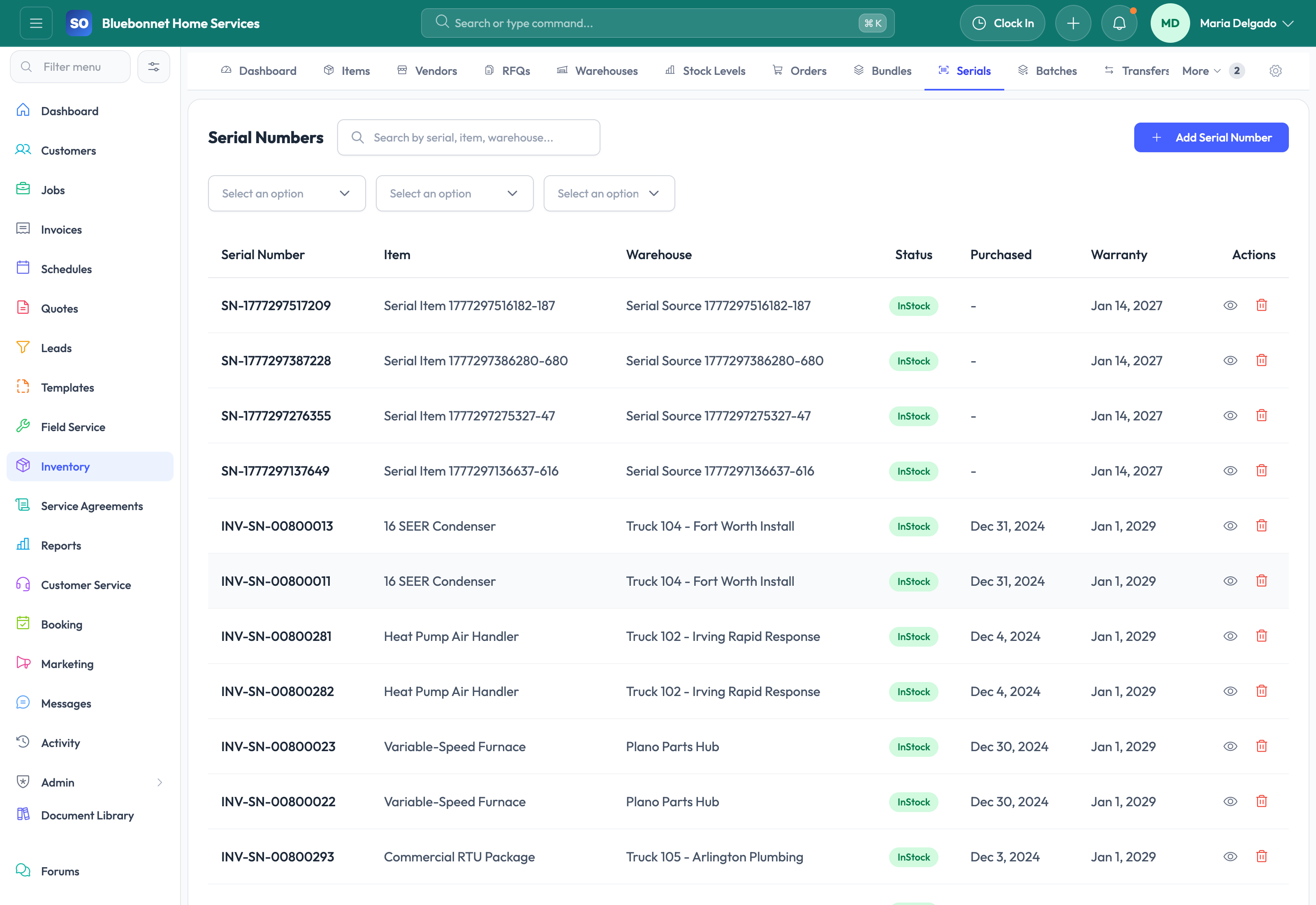Click Add Serial Number button
This screenshot has height=905, width=1316.
(1211, 137)
